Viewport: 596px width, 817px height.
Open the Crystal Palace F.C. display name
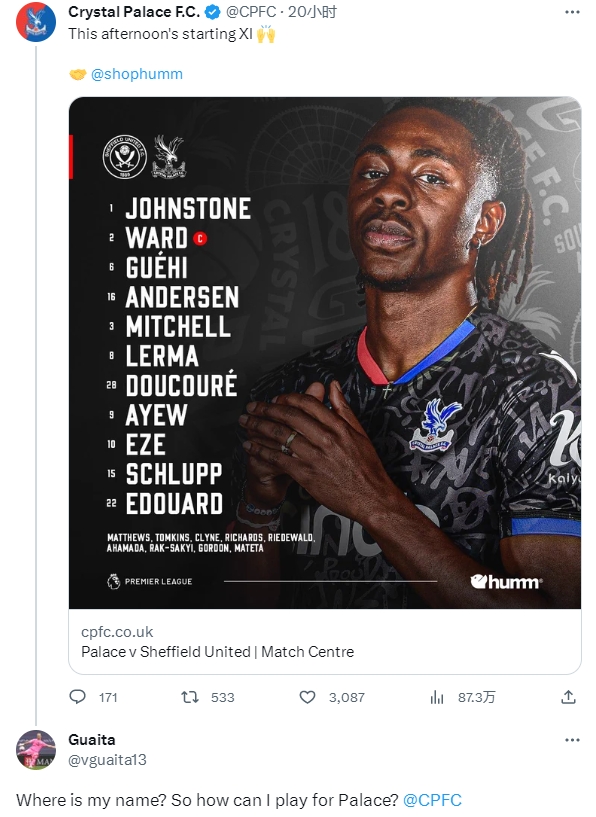(x=134, y=12)
